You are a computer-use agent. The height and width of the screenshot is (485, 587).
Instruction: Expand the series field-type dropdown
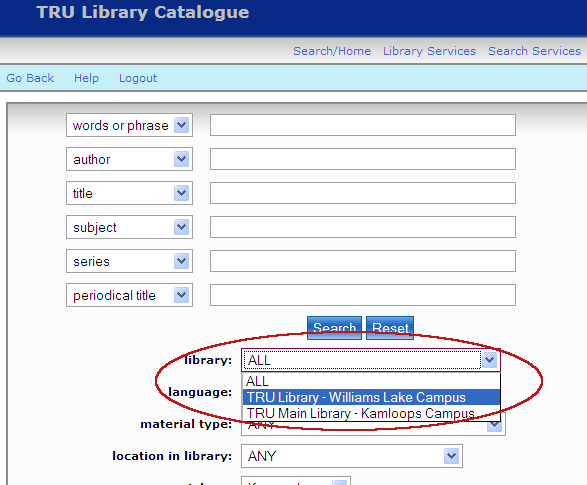pyautogui.click(x=130, y=261)
